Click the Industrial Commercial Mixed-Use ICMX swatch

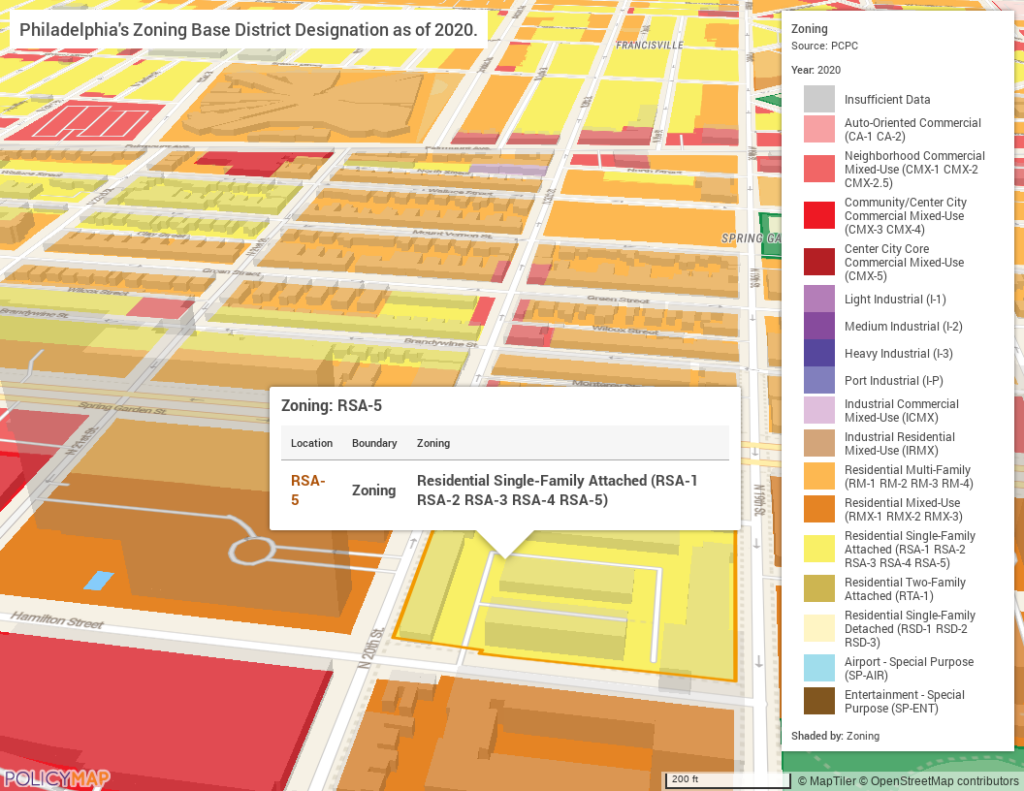(819, 410)
